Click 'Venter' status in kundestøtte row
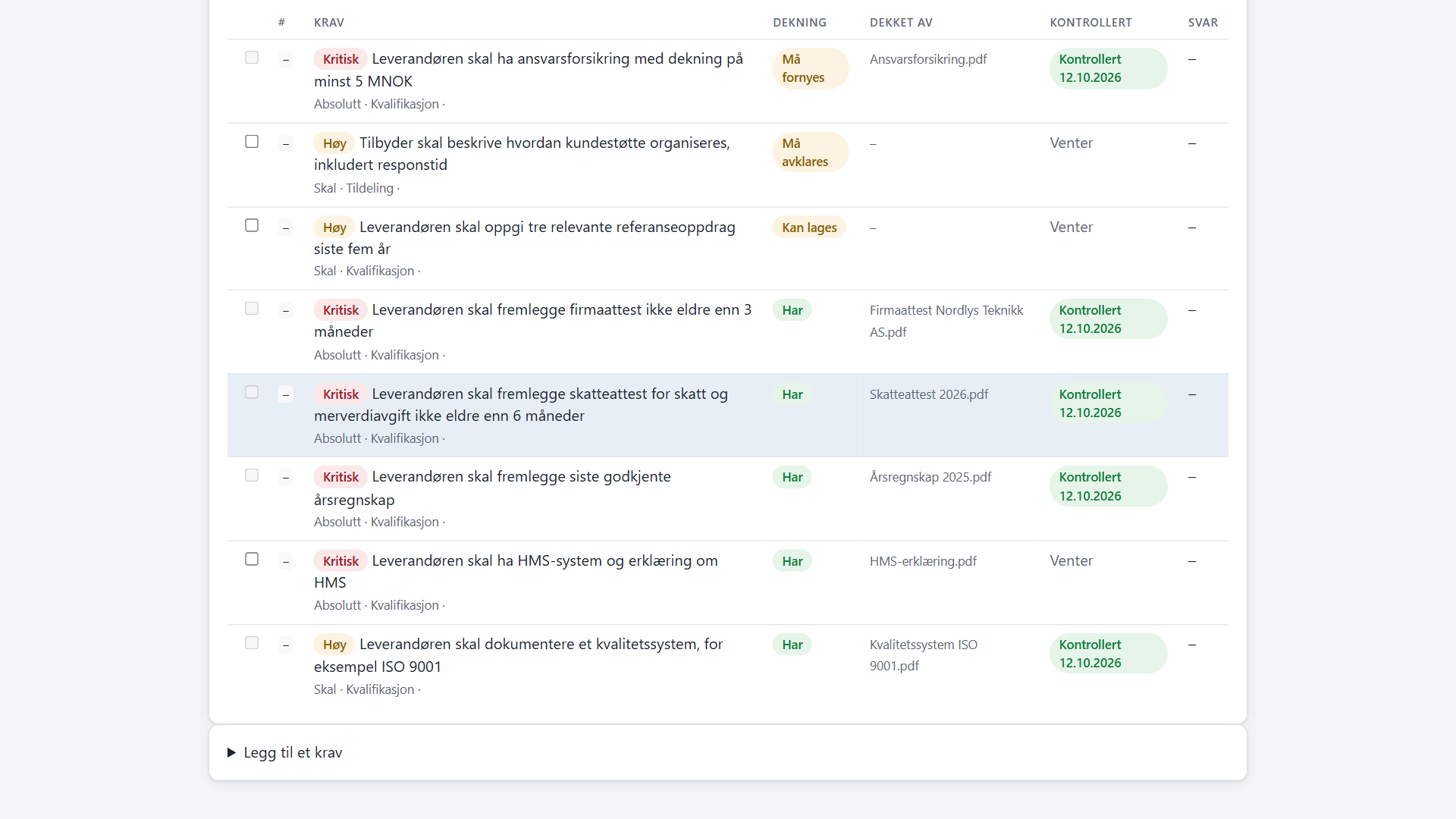The height and width of the screenshot is (819, 1456). point(1071,143)
